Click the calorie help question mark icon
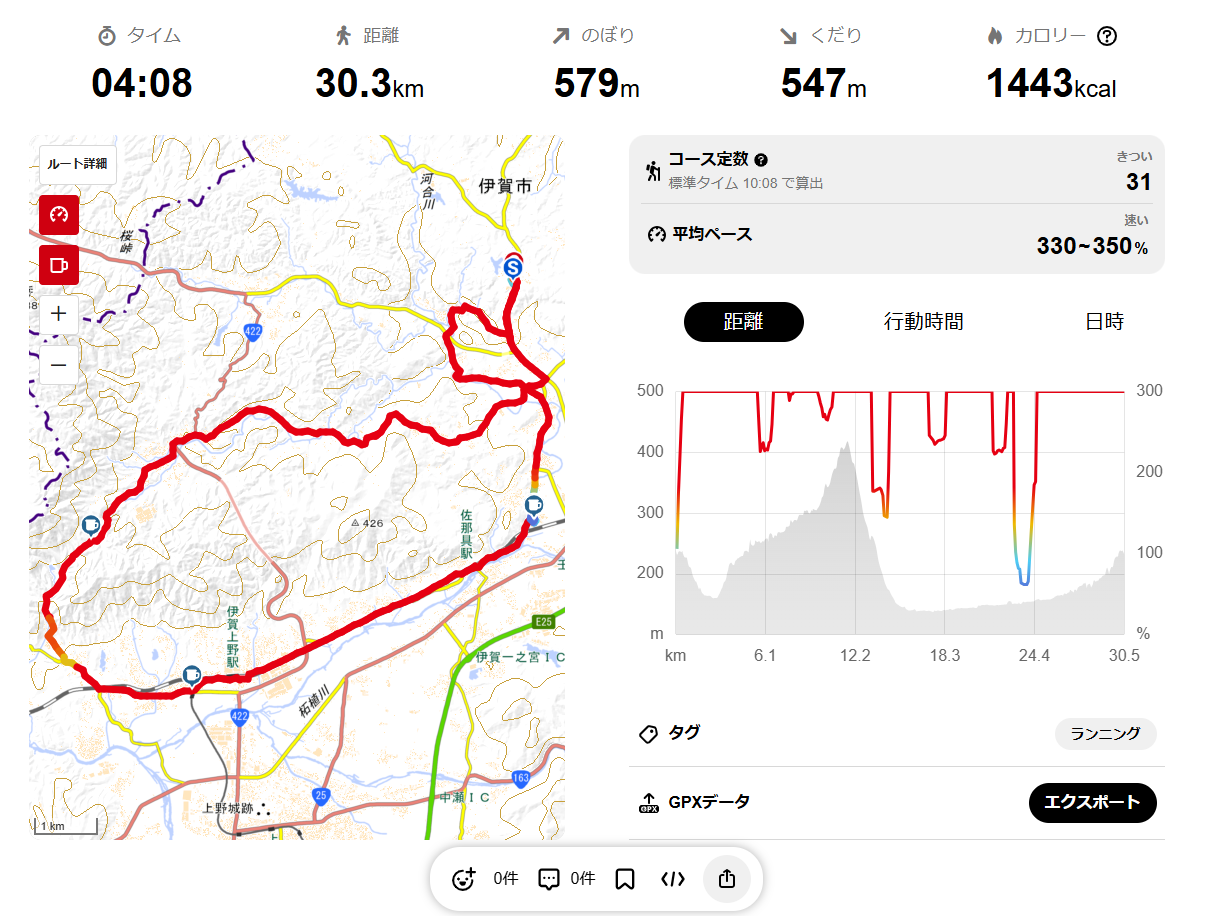1225x916 pixels. coord(1106,37)
